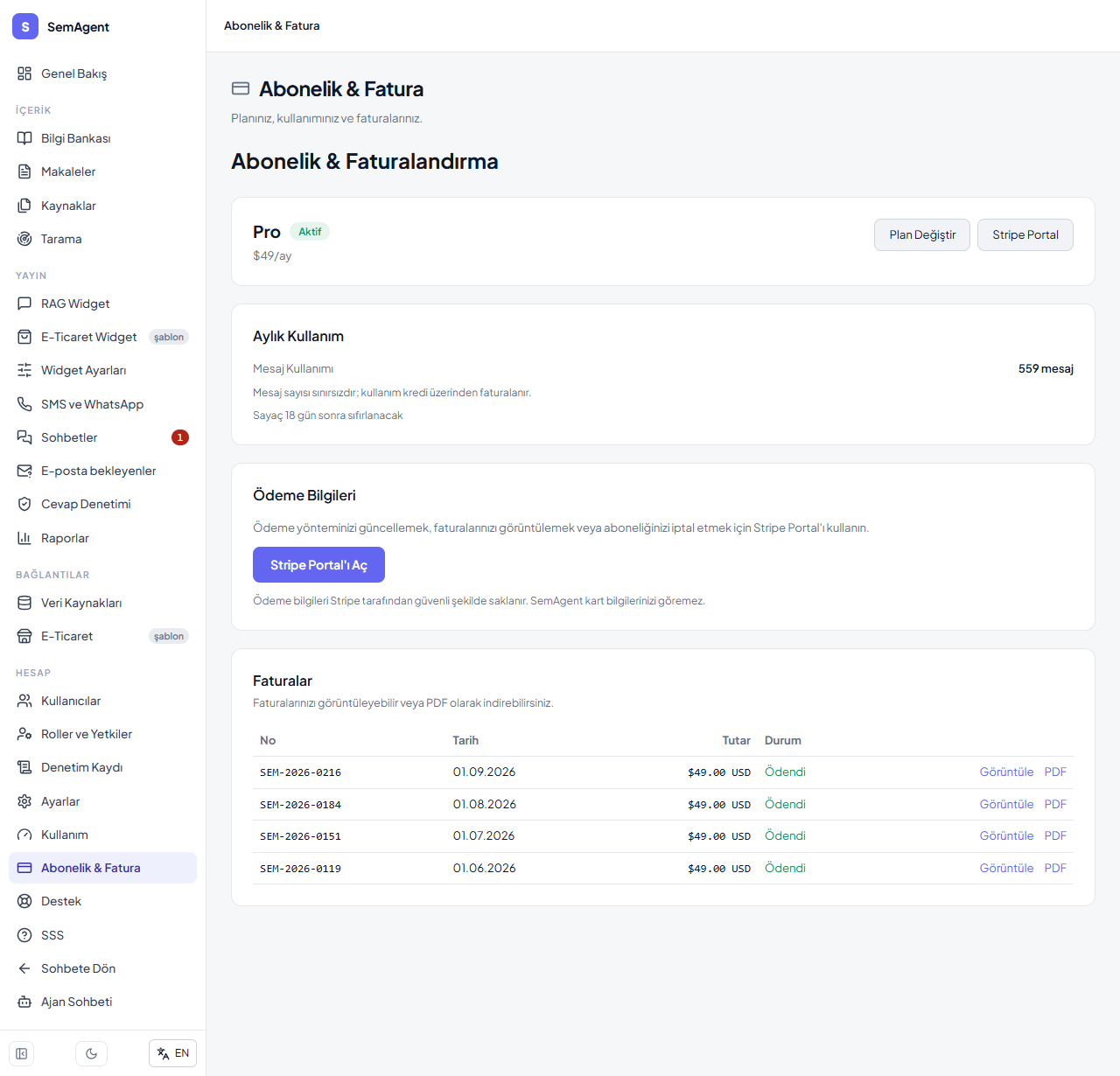Open Cevap Denetimi shield icon
This screenshot has width=1120, height=1076.
click(24, 504)
